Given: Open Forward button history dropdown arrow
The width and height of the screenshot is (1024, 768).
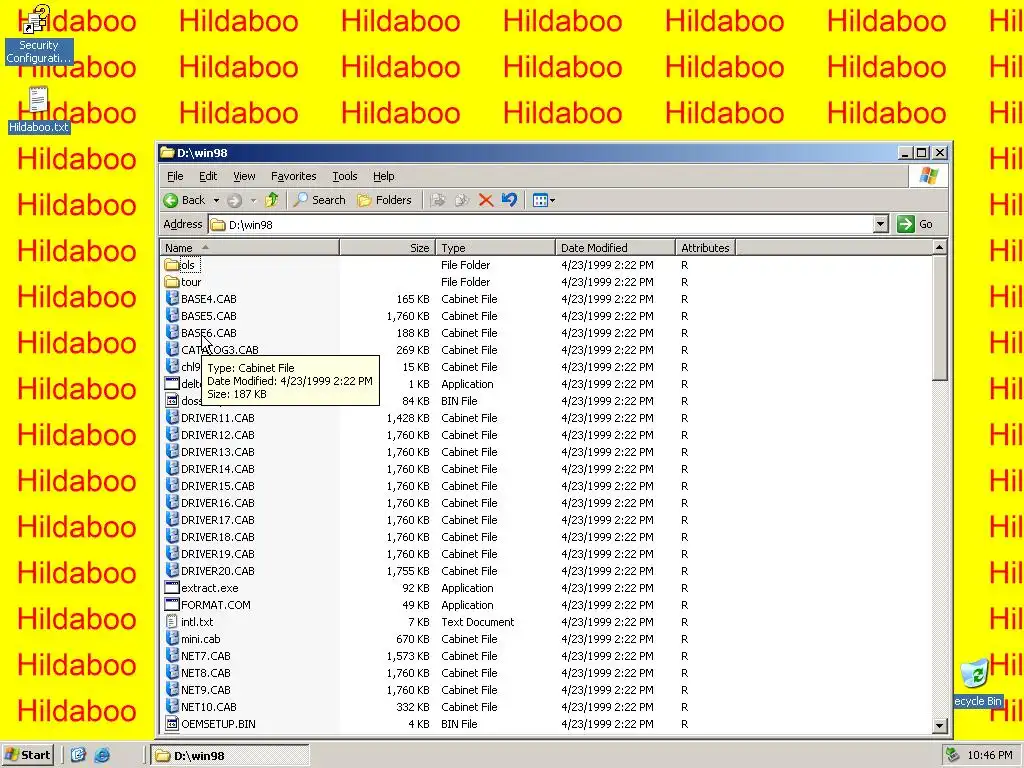Looking at the screenshot, I should (x=253, y=200).
